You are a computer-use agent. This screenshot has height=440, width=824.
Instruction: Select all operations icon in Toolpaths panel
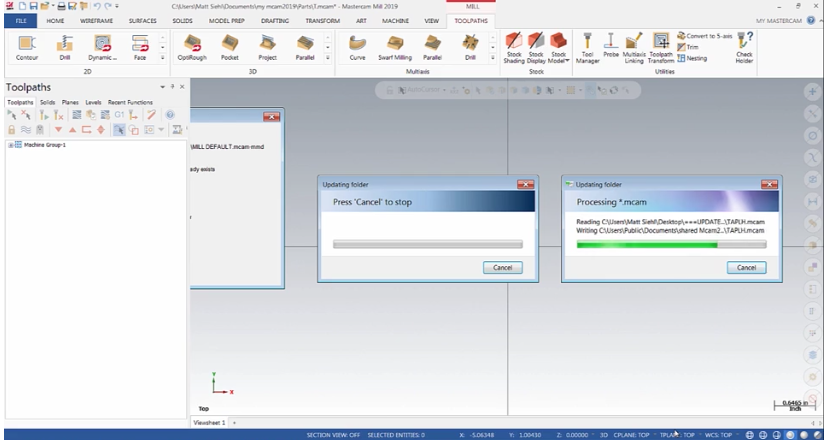[12, 115]
